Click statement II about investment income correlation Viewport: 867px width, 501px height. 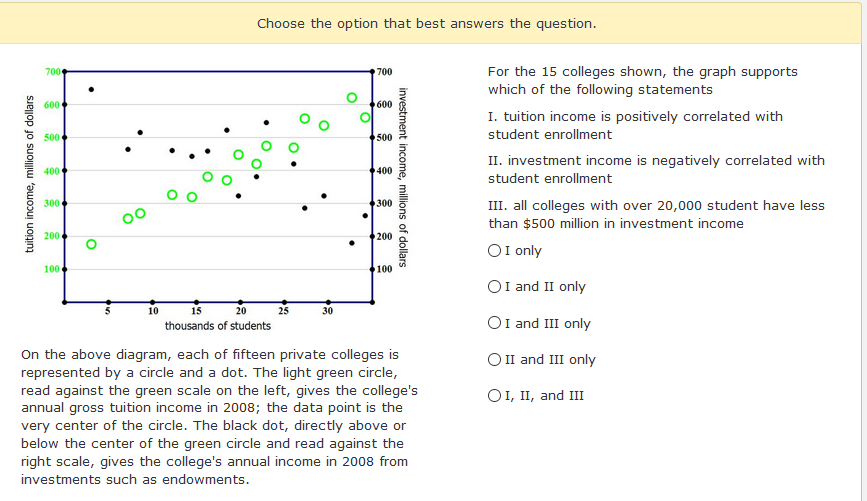click(656, 169)
